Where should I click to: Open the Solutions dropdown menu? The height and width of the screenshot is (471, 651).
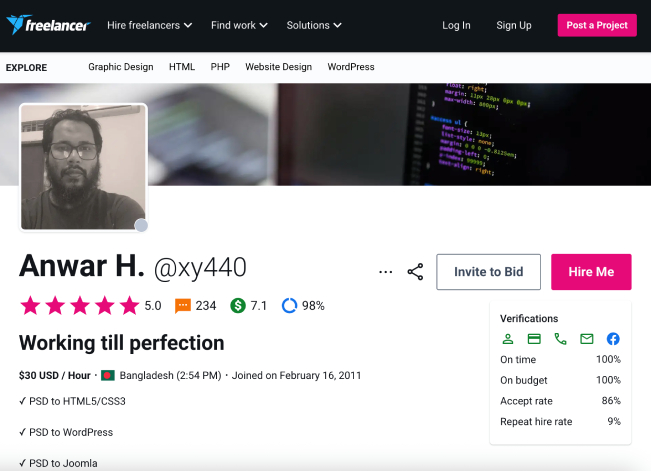tap(314, 25)
